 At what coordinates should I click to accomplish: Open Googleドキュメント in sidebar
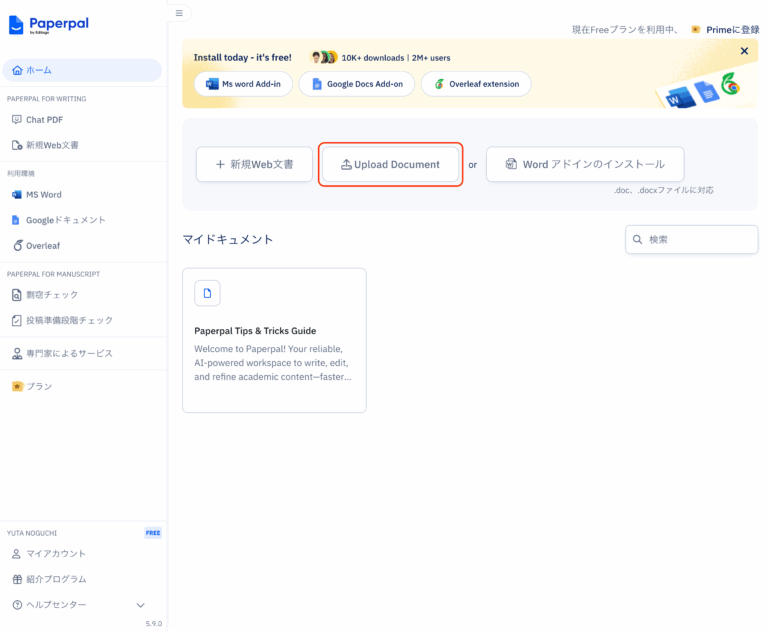point(65,220)
